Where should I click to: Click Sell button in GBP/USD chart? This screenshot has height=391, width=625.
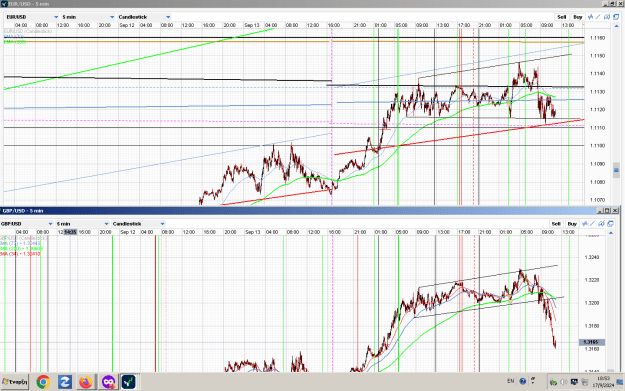point(556,224)
